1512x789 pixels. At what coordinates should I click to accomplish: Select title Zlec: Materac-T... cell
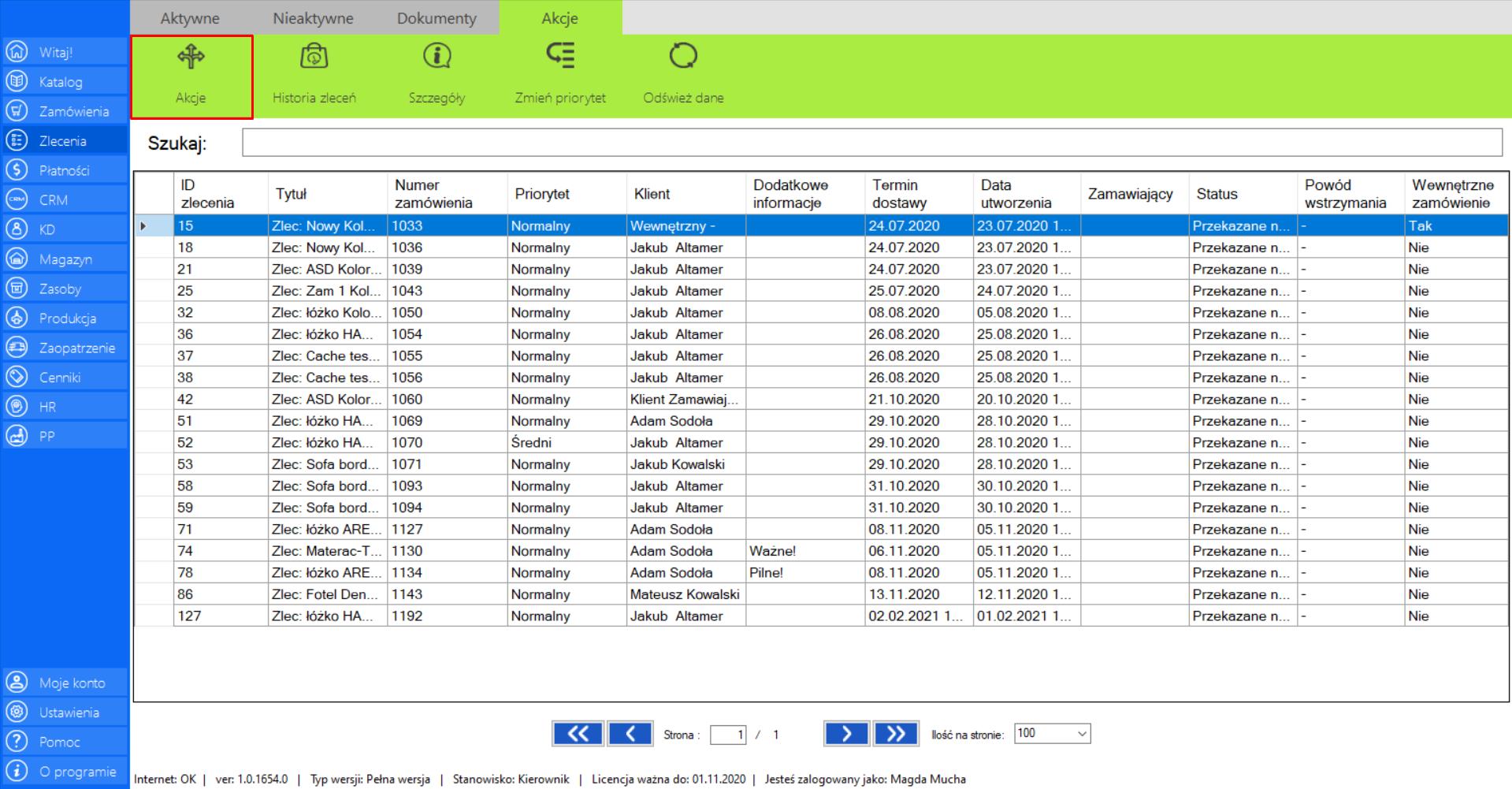point(328,551)
